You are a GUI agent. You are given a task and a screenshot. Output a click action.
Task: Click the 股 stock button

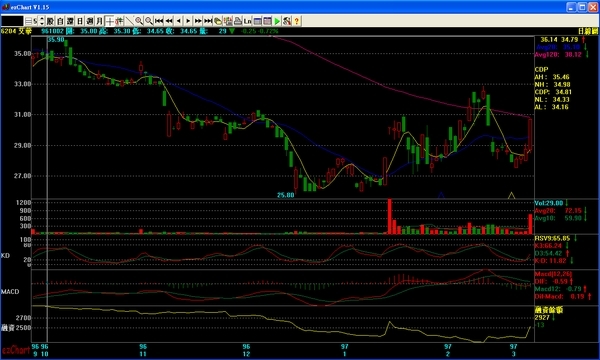[x=50, y=21]
